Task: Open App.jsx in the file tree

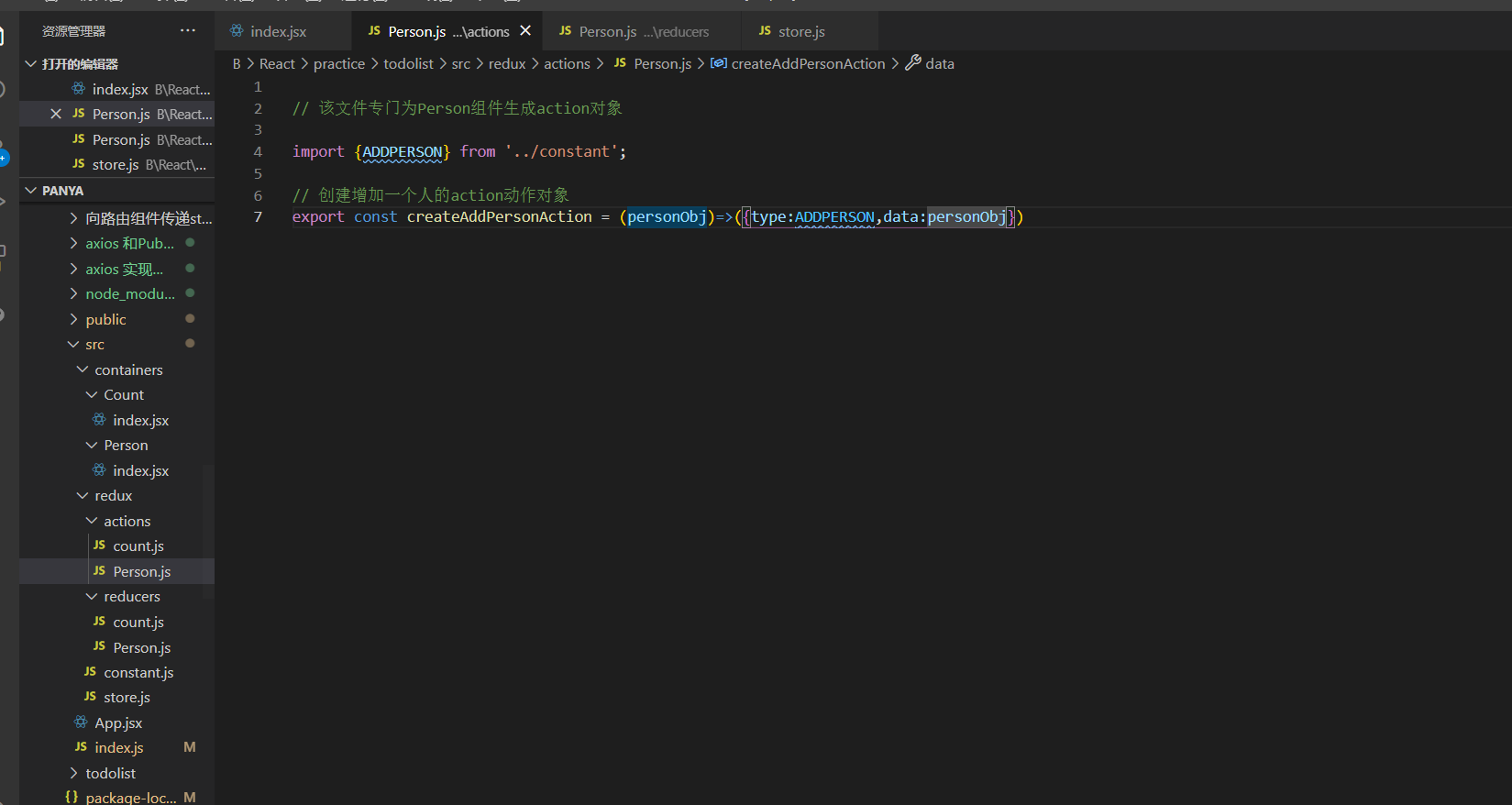Action: 118,722
